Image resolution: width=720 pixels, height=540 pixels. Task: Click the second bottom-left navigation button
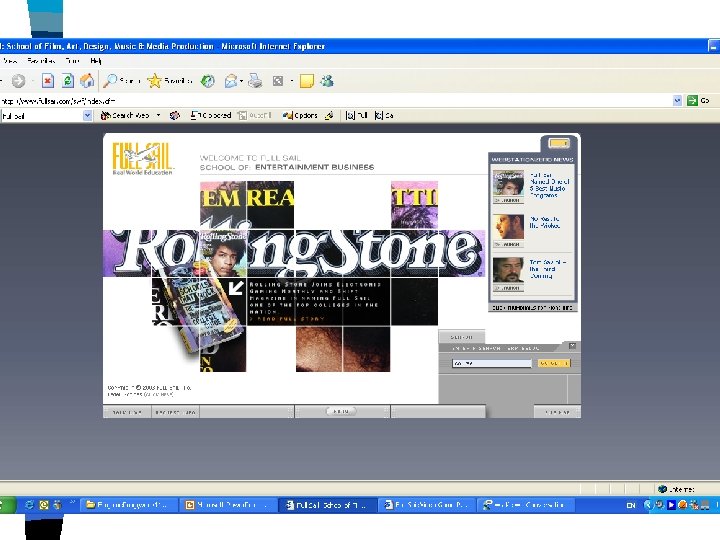tap(175, 412)
